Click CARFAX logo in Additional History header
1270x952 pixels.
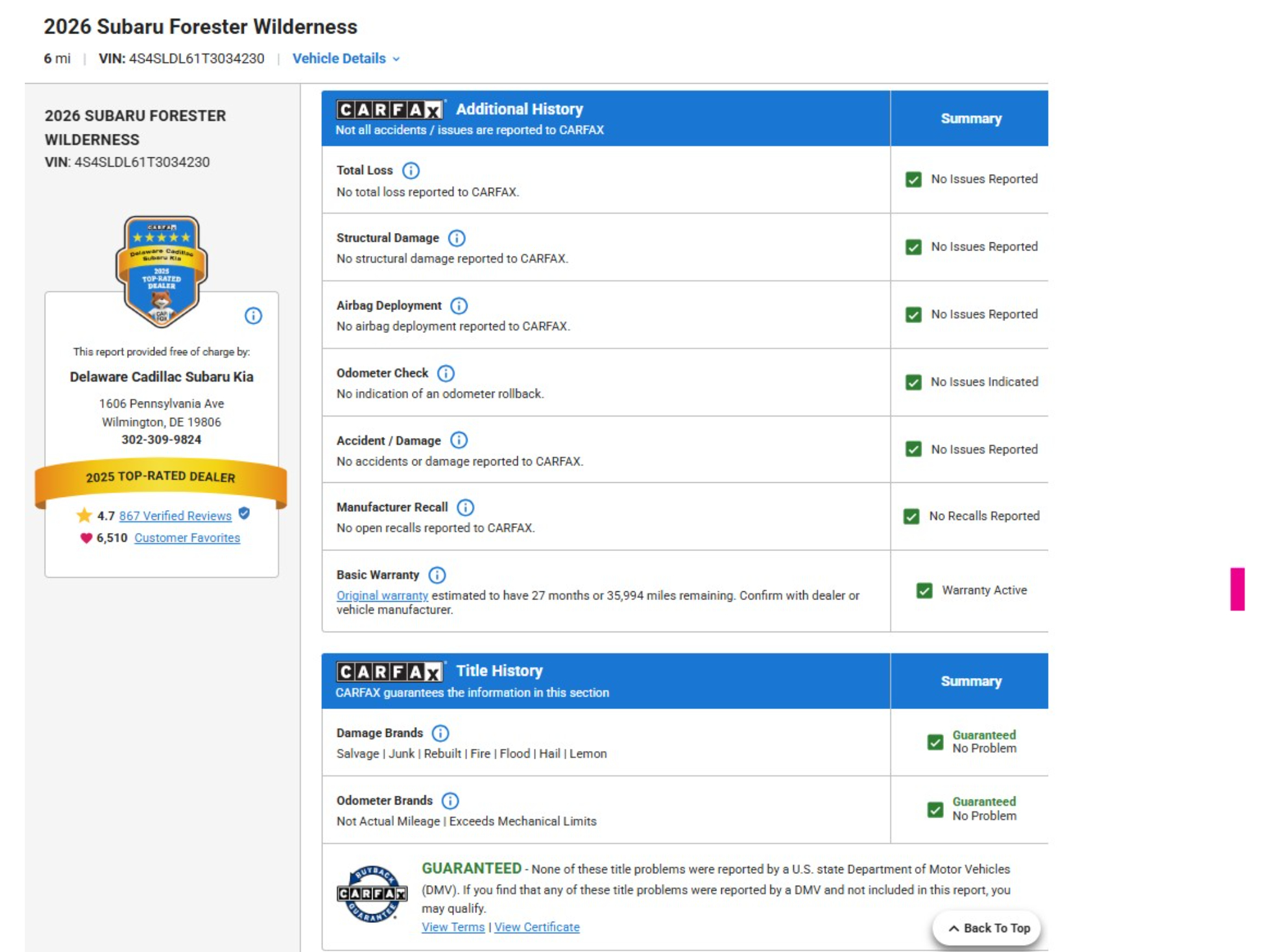(x=390, y=110)
